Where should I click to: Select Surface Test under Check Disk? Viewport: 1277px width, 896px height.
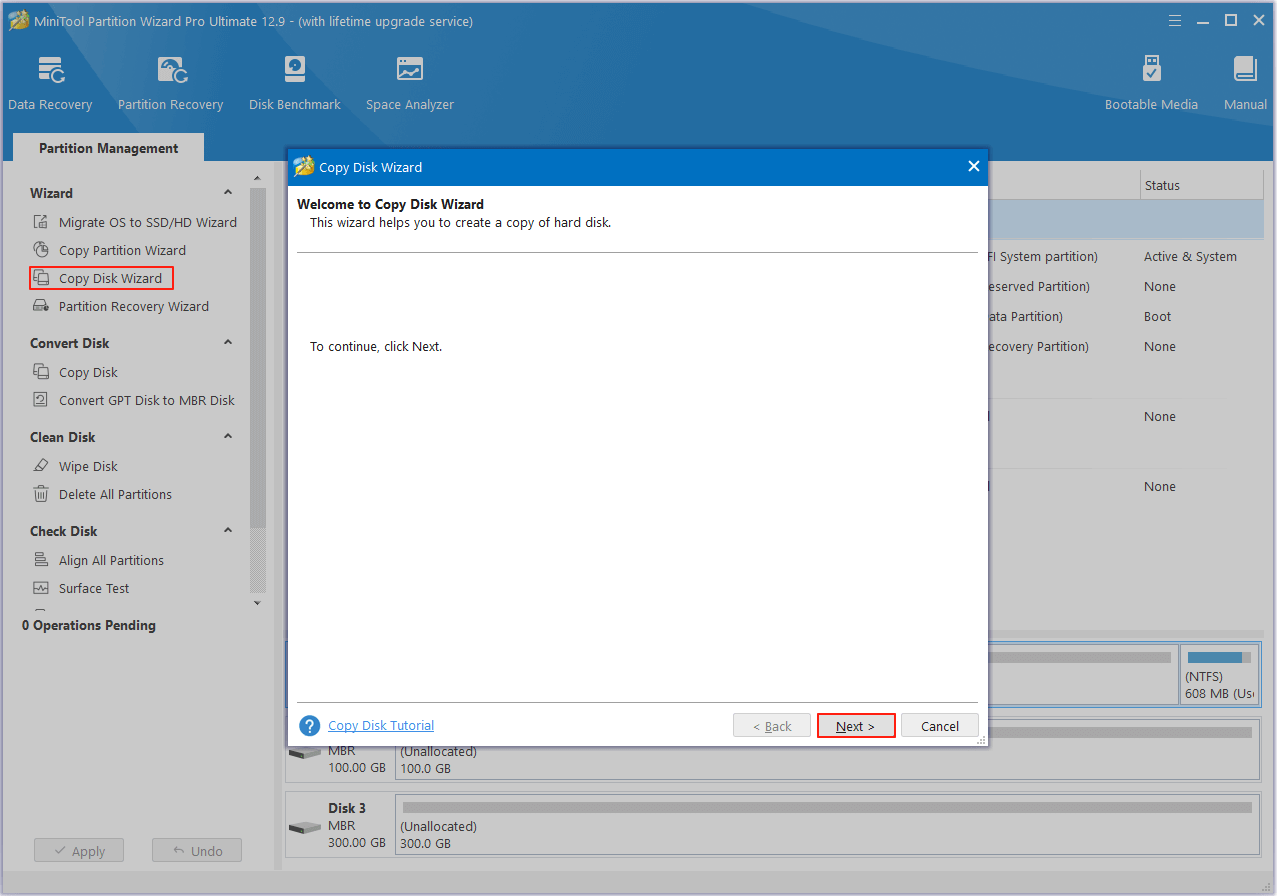click(x=94, y=588)
